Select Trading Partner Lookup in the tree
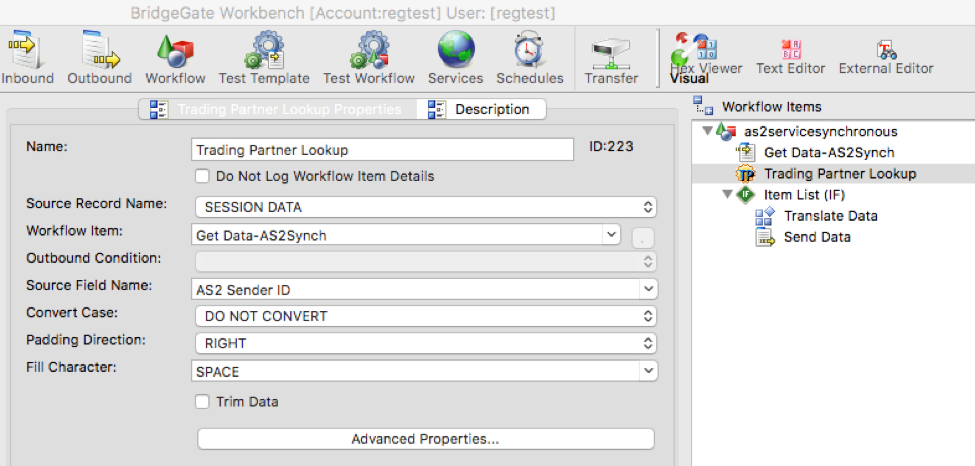 point(840,174)
